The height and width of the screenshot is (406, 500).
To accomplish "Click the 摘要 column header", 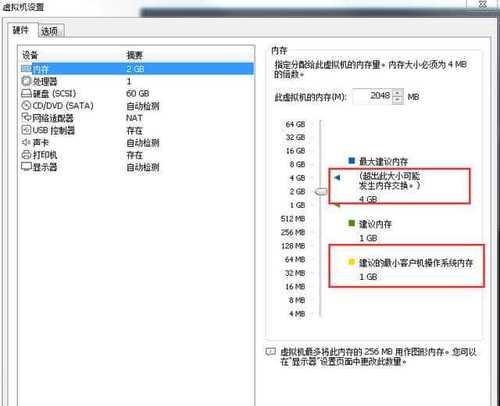I will click(x=135, y=55).
